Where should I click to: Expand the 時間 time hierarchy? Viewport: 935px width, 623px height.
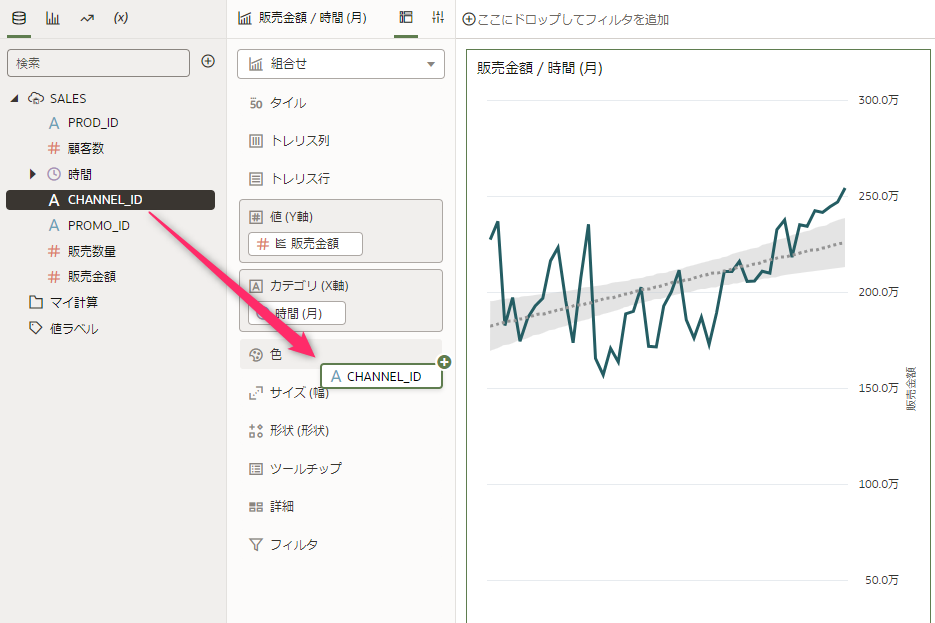tap(33, 174)
